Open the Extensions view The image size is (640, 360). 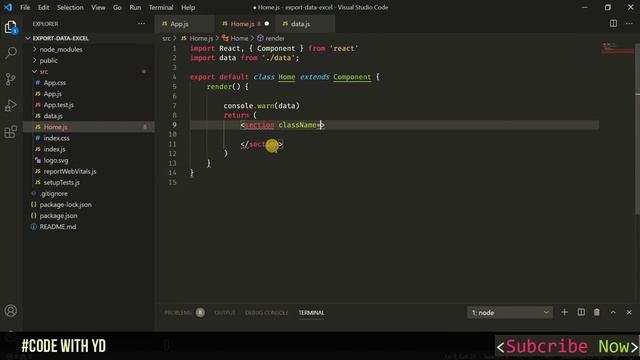click(x=11, y=132)
